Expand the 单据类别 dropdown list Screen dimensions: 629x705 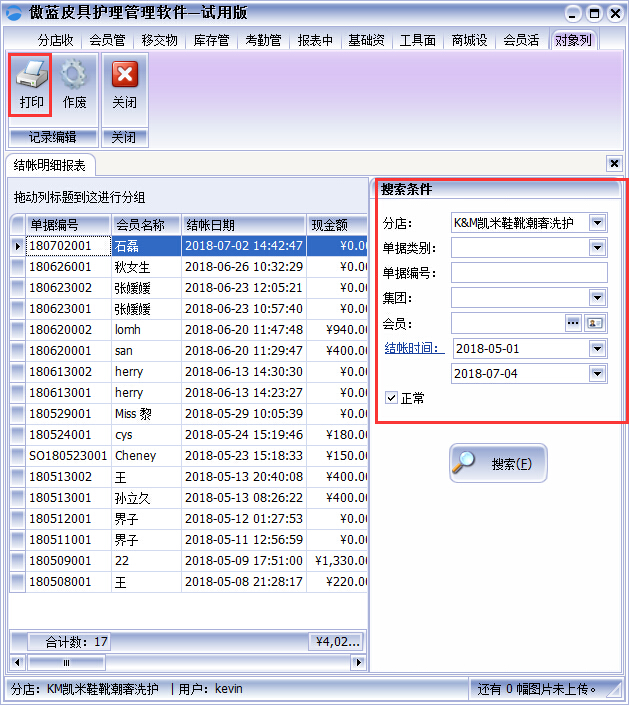pyautogui.click(x=597, y=247)
